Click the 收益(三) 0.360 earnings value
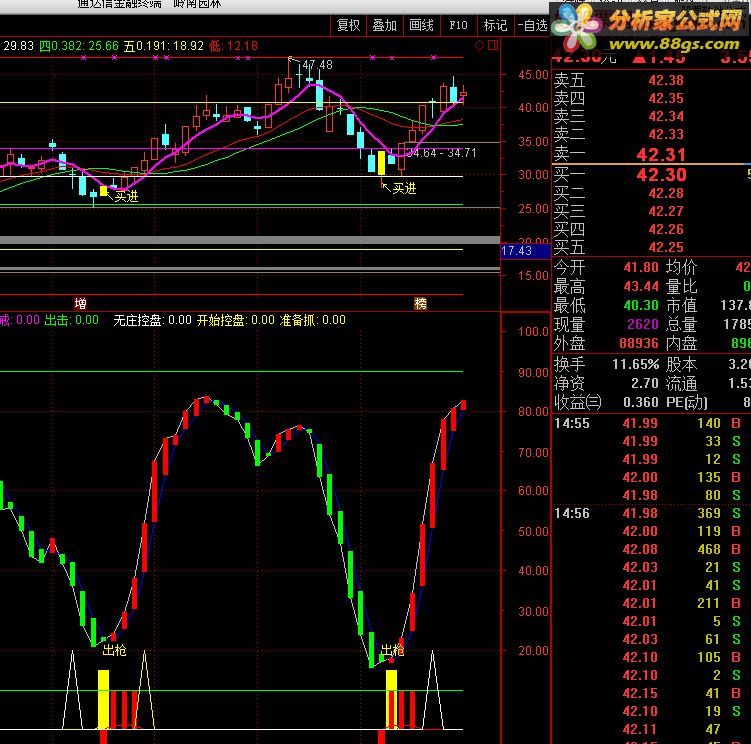The height and width of the screenshot is (744, 751). 641,402
